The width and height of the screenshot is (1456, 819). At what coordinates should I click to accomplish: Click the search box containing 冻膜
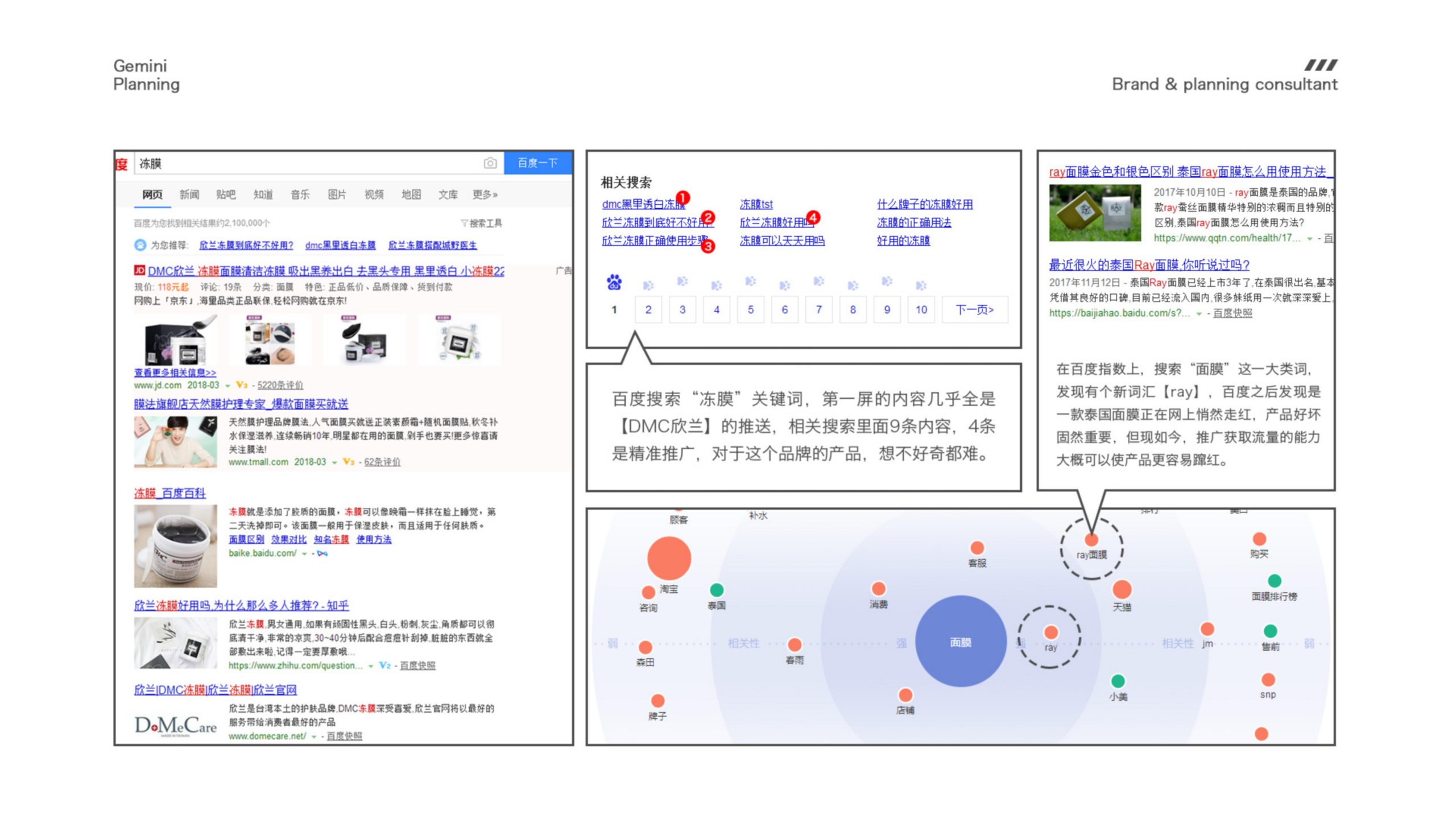click(x=318, y=164)
